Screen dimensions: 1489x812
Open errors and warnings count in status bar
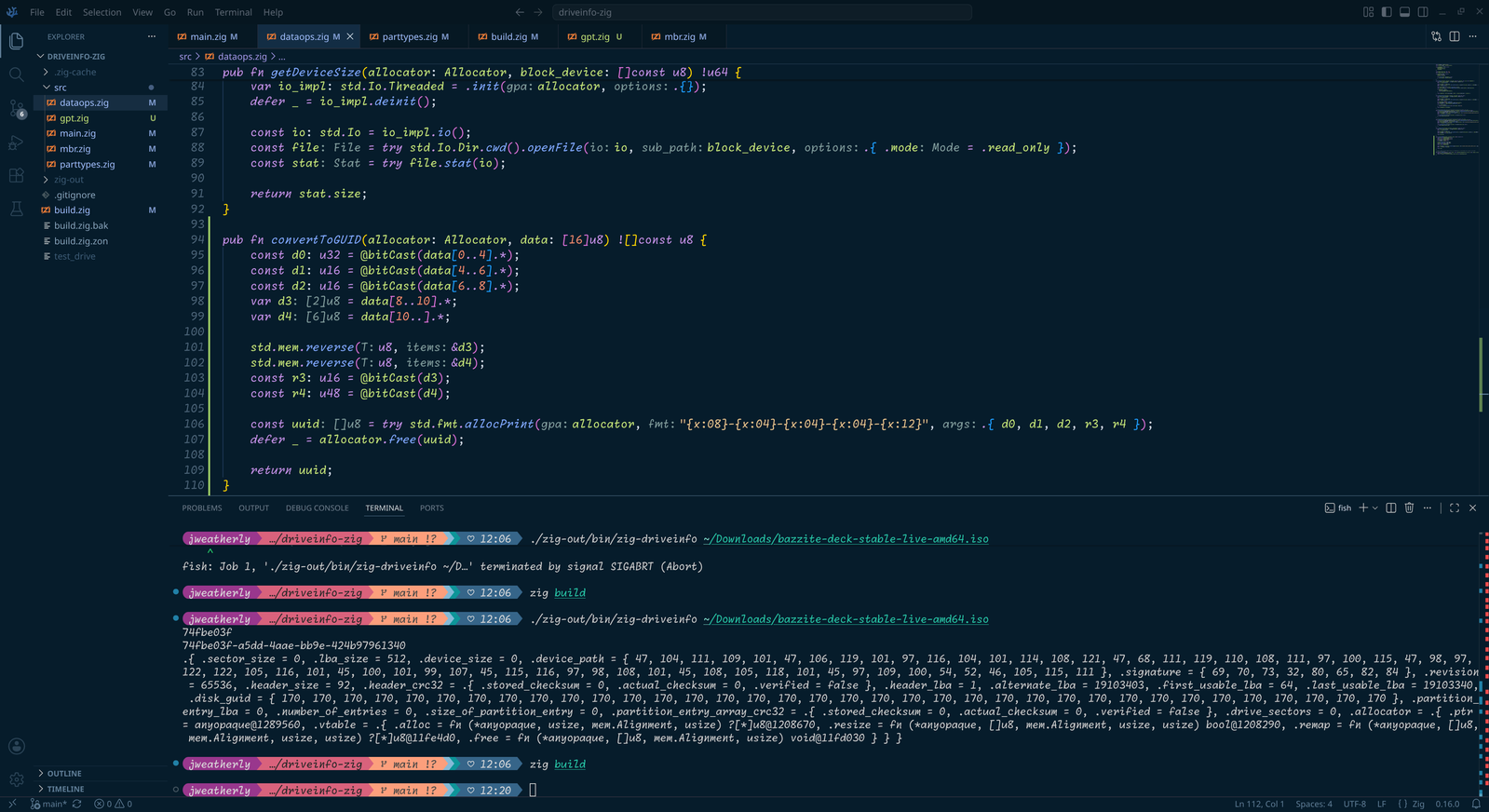pyautogui.click(x=113, y=804)
